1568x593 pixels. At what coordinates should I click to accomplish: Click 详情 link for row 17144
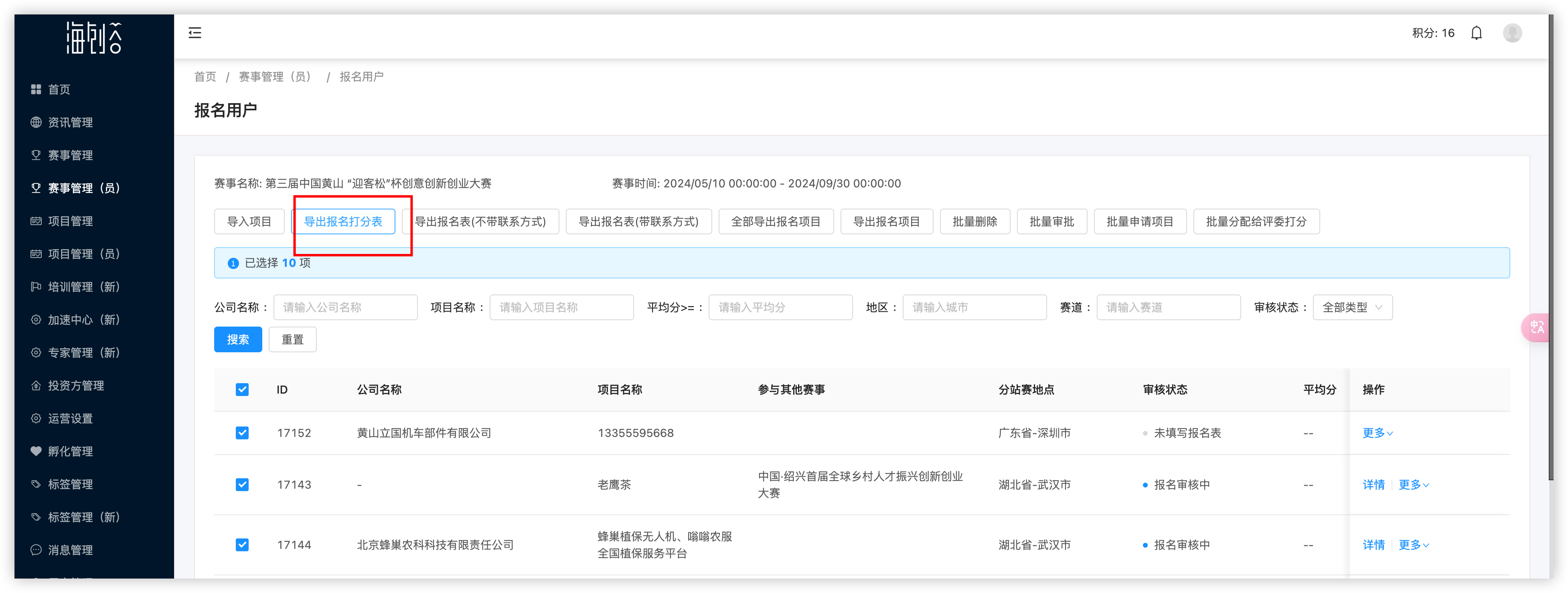[1373, 545]
